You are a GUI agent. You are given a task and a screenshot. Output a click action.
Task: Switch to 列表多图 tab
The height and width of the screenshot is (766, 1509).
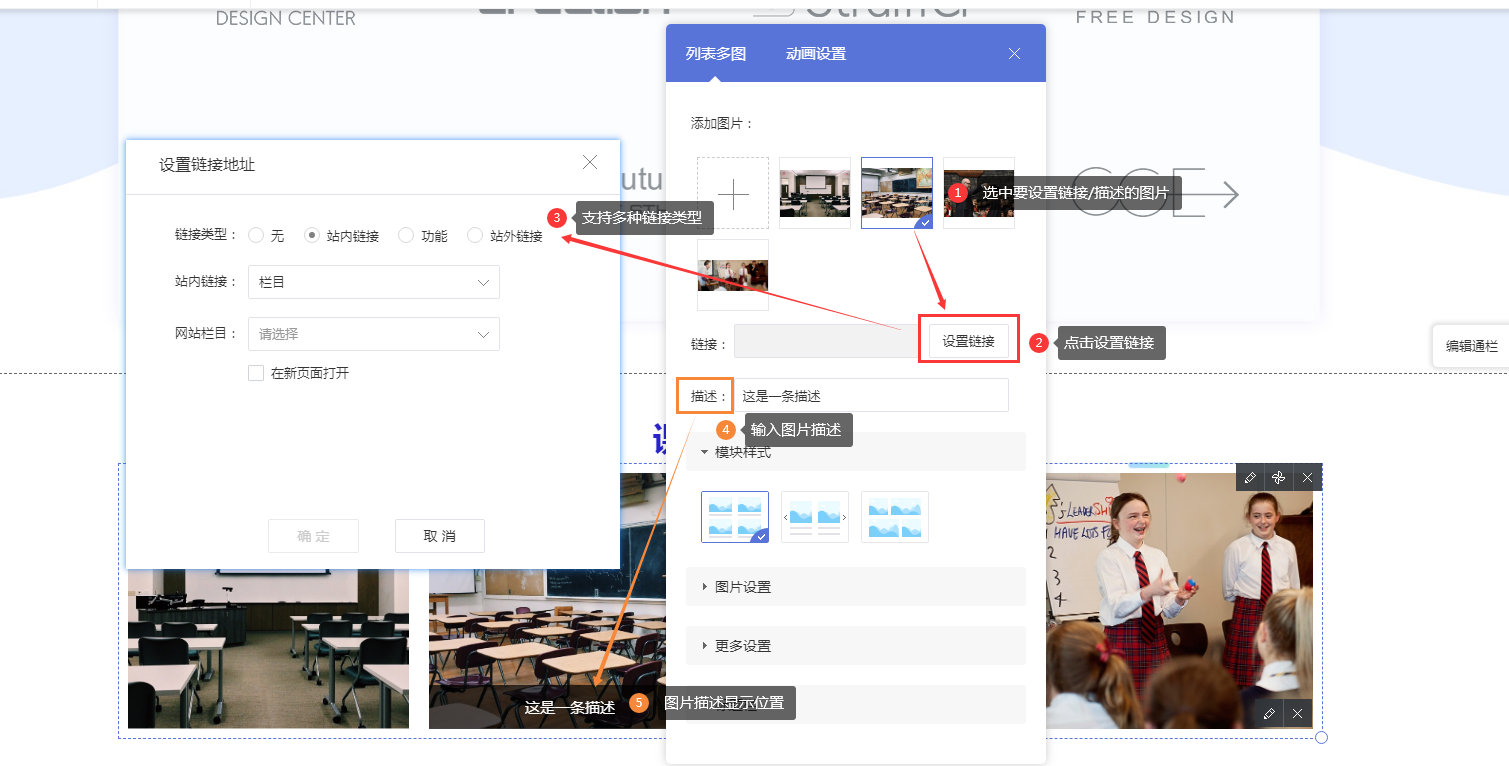click(x=716, y=54)
